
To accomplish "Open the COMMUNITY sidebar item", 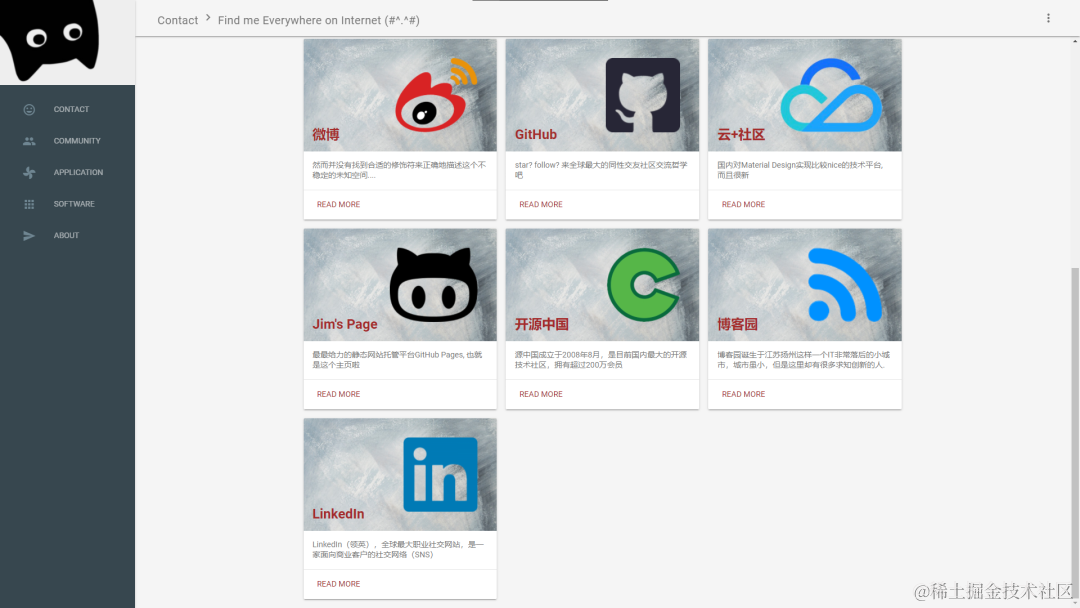I will 68,141.
